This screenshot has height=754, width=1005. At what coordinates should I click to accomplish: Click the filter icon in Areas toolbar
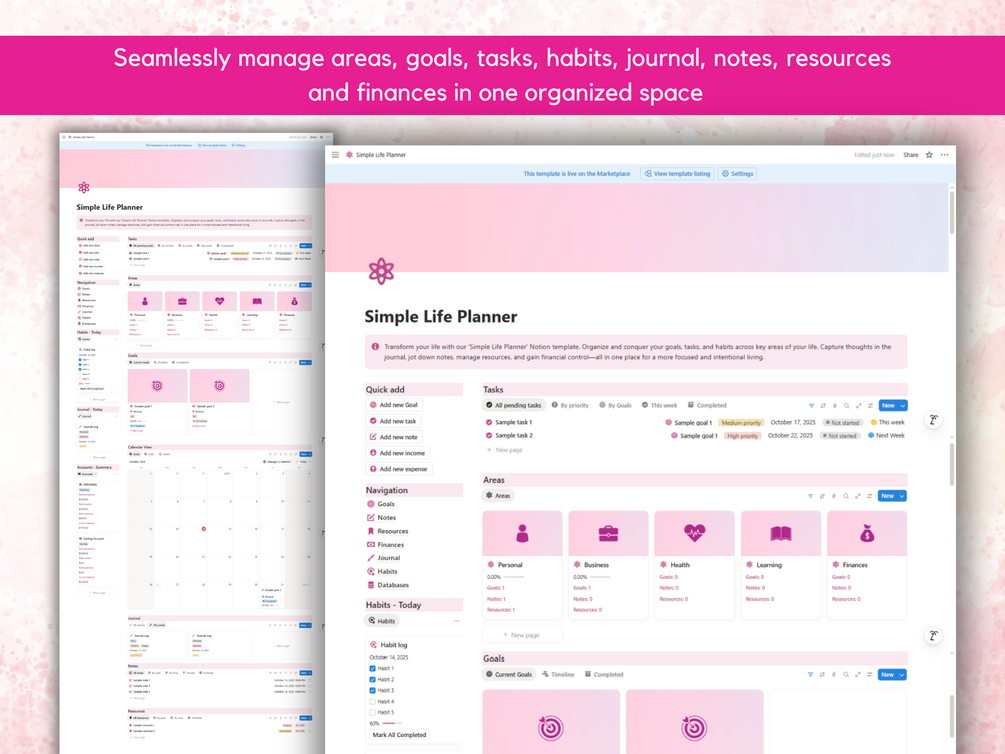click(810, 496)
